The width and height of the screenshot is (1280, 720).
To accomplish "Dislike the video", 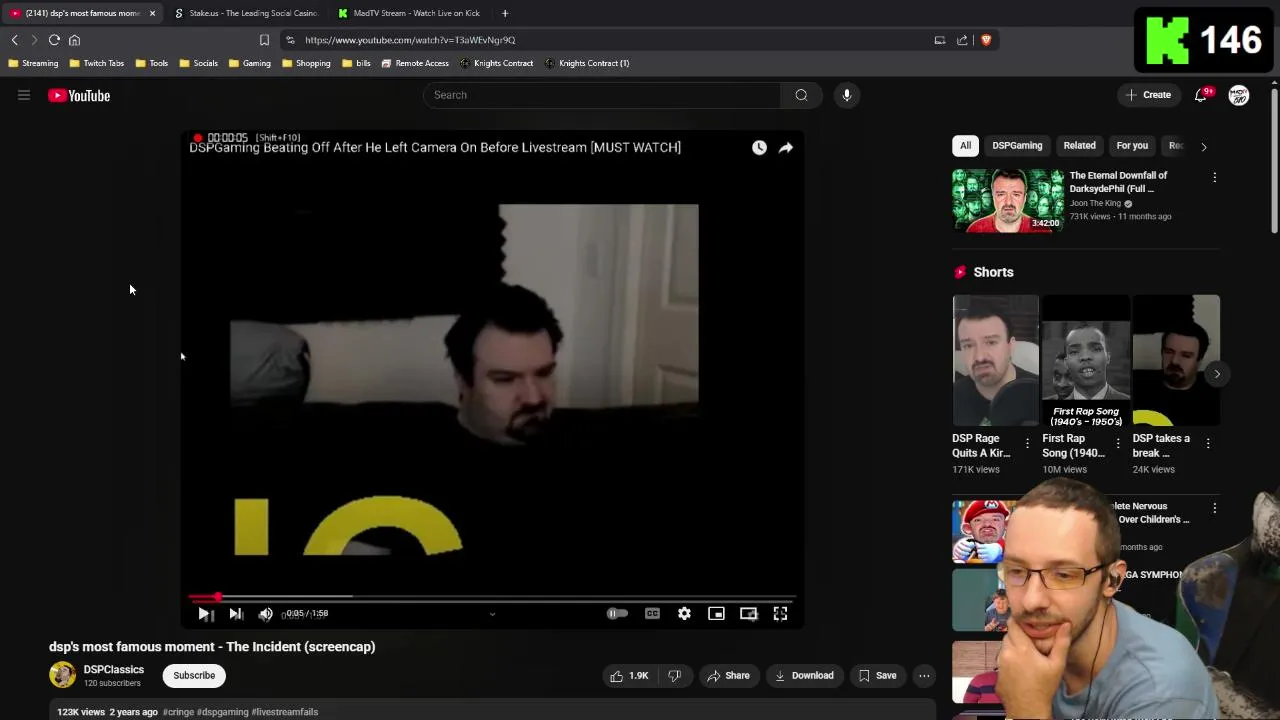I will pos(674,675).
